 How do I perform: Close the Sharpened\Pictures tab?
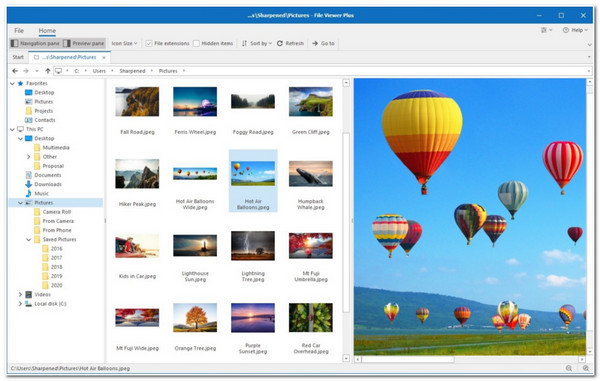[104, 57]
